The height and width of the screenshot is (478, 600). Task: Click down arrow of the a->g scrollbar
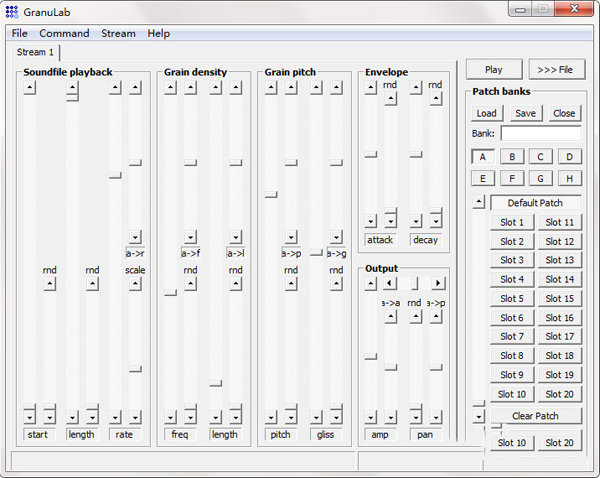pyautogui.click(x=336, y=237)
